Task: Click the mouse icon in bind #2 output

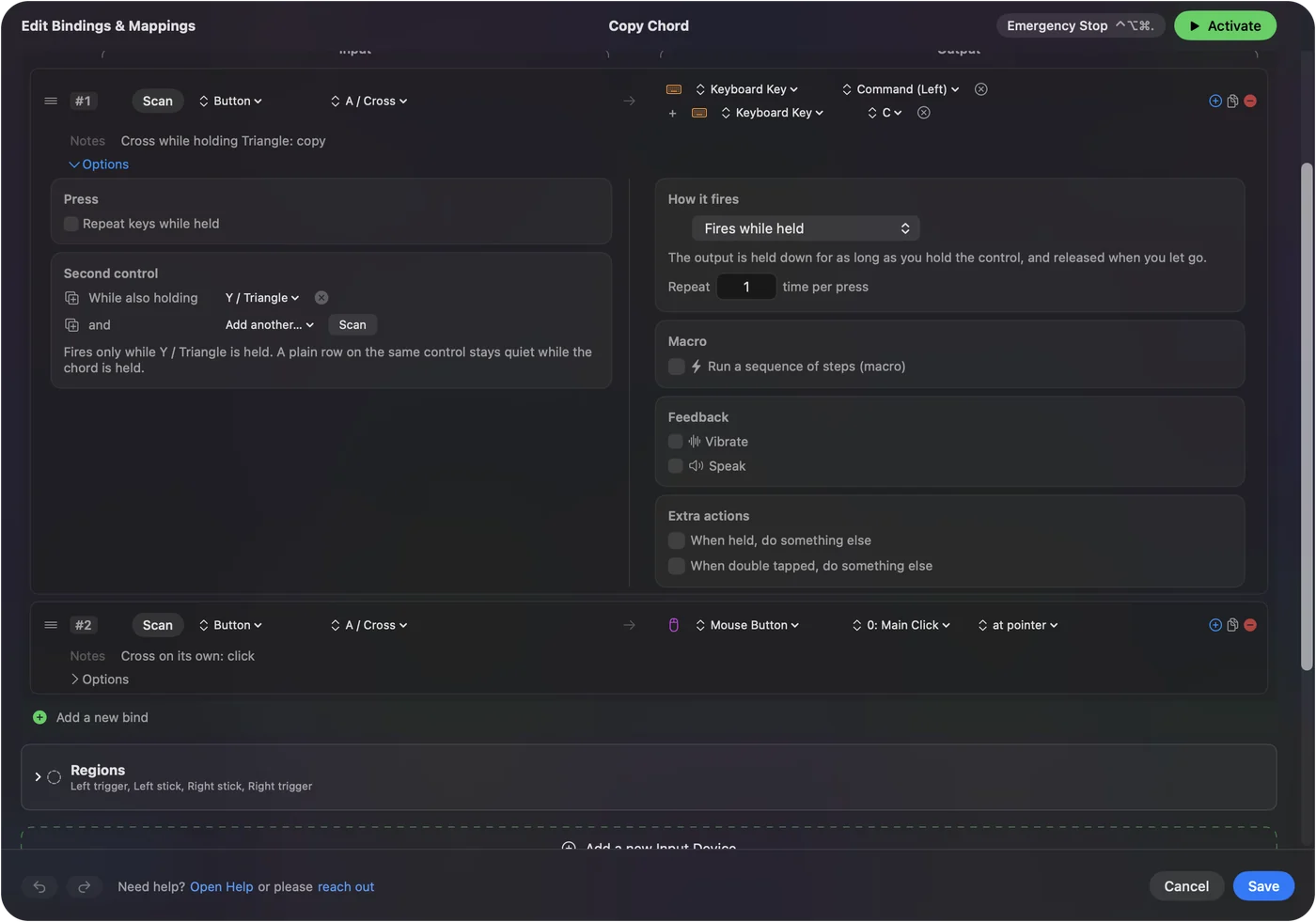Action: coord(674,625)
